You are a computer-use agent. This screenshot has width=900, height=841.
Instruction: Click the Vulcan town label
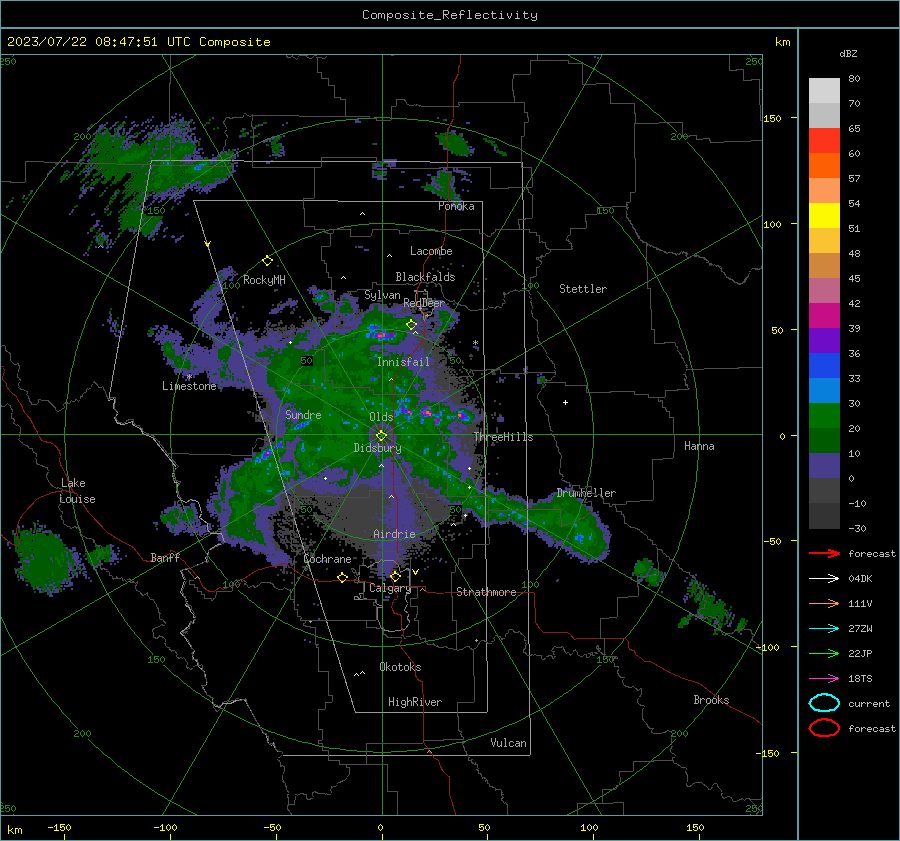point(509,743)
